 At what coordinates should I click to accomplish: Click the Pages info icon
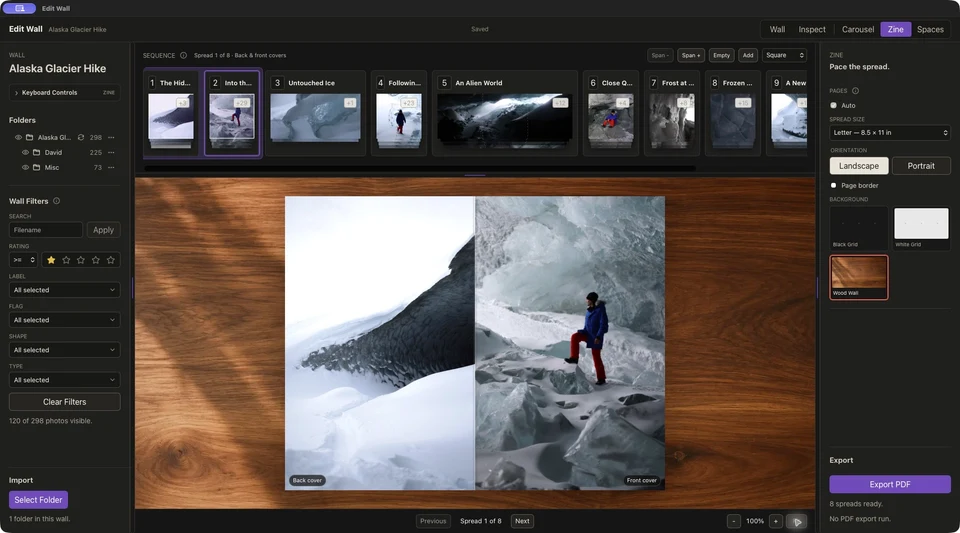855,91
